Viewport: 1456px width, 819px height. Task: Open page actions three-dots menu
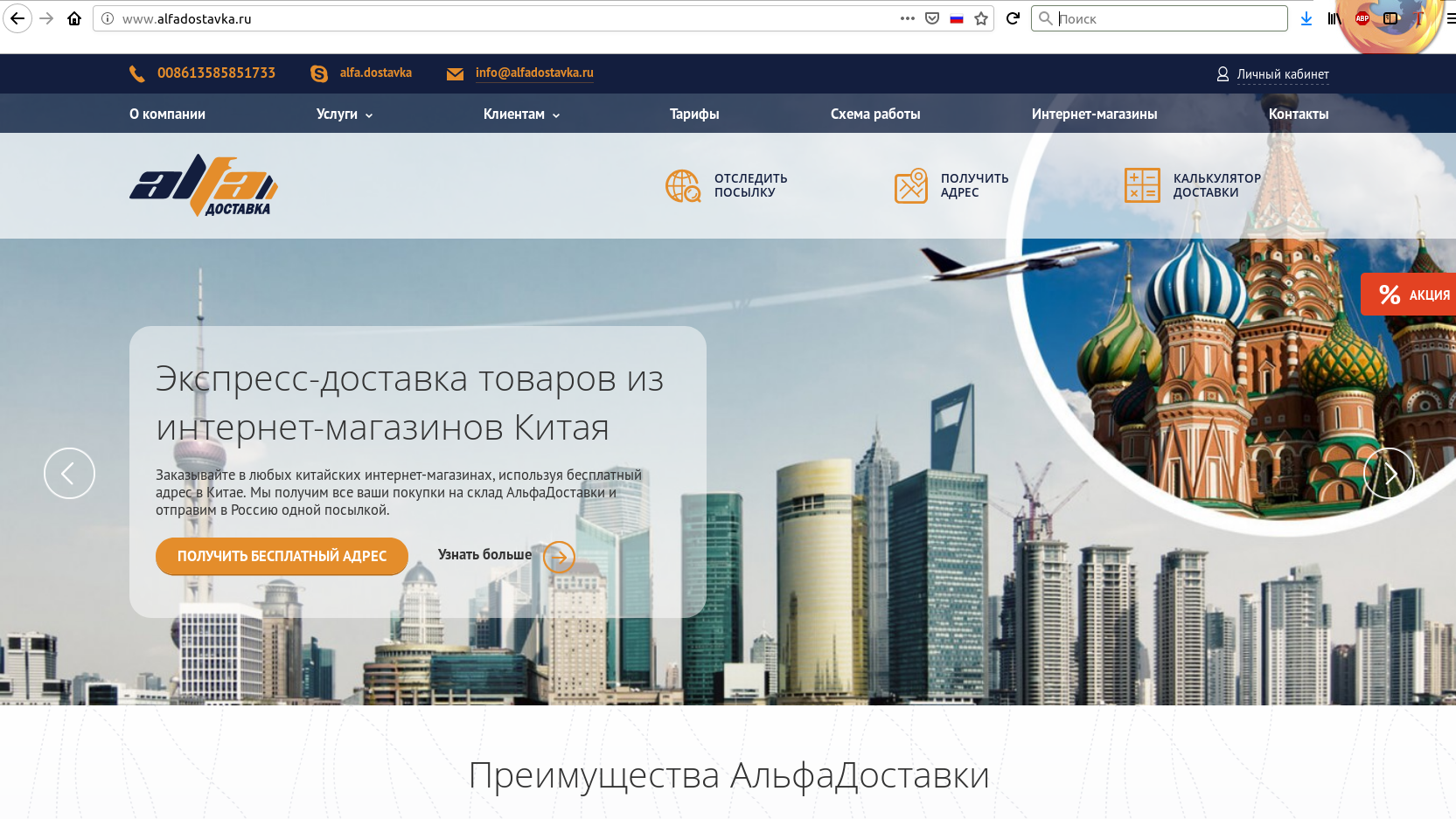[908, 18]
